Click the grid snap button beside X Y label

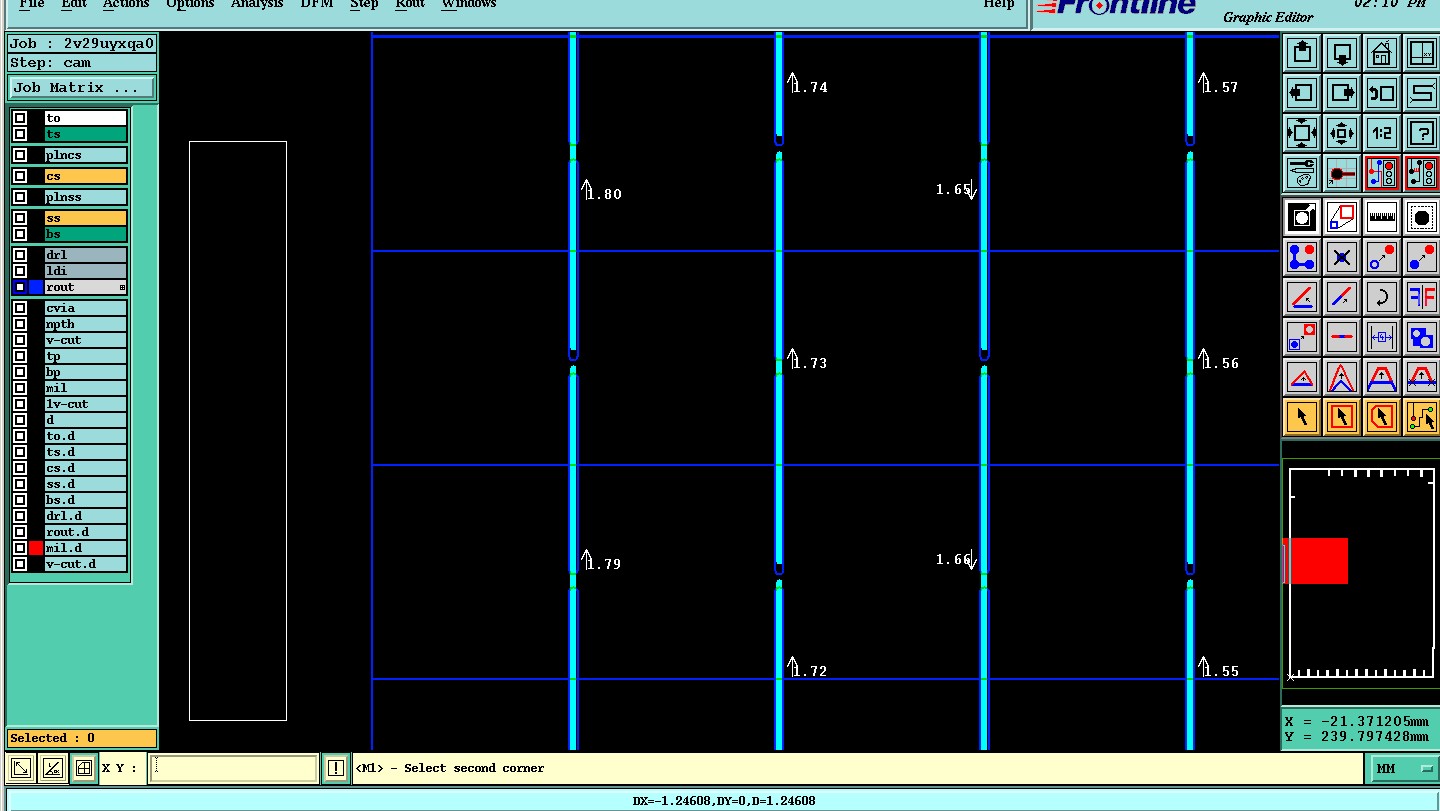click(84, 768)
